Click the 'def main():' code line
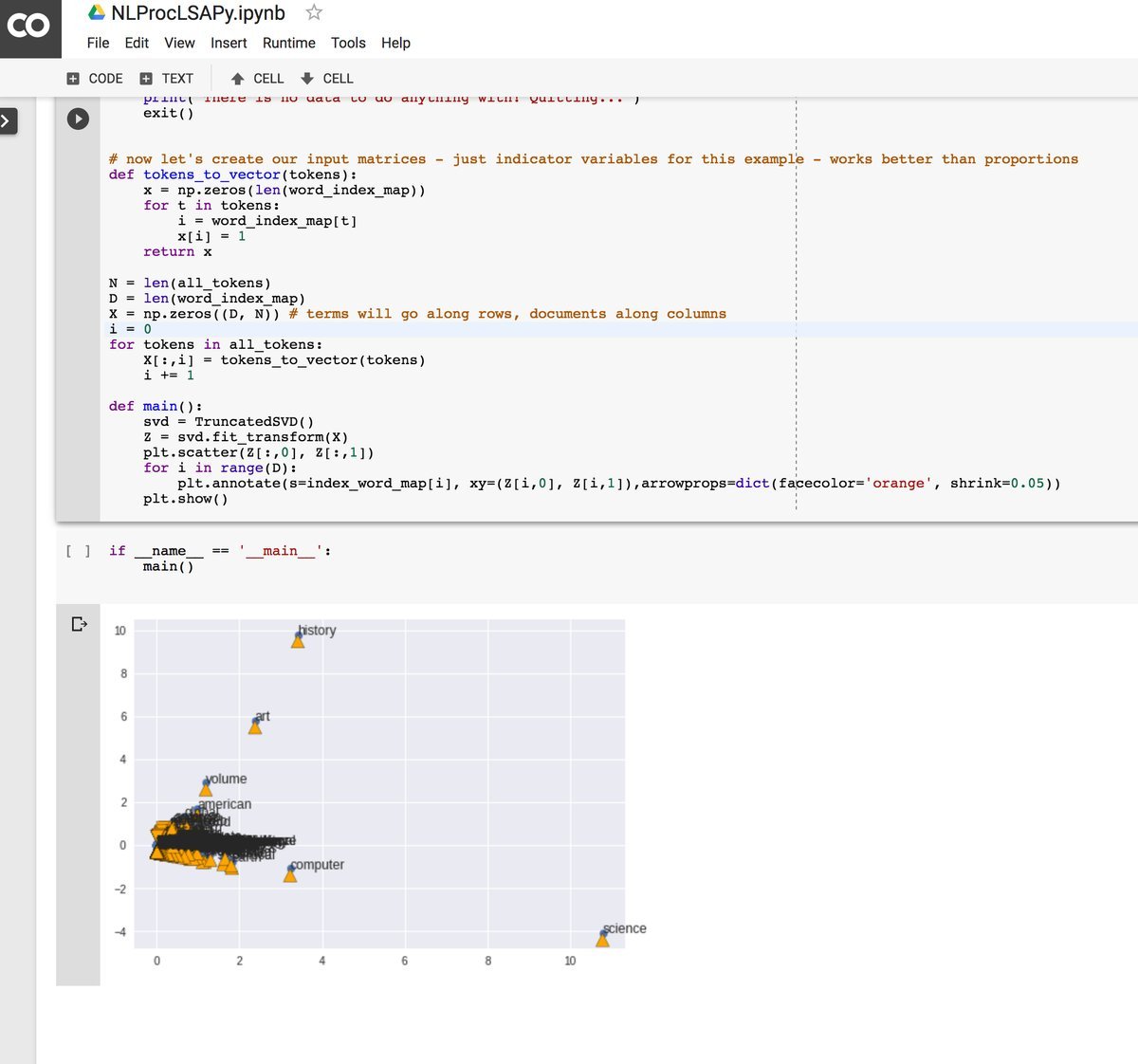 point(156,406)
